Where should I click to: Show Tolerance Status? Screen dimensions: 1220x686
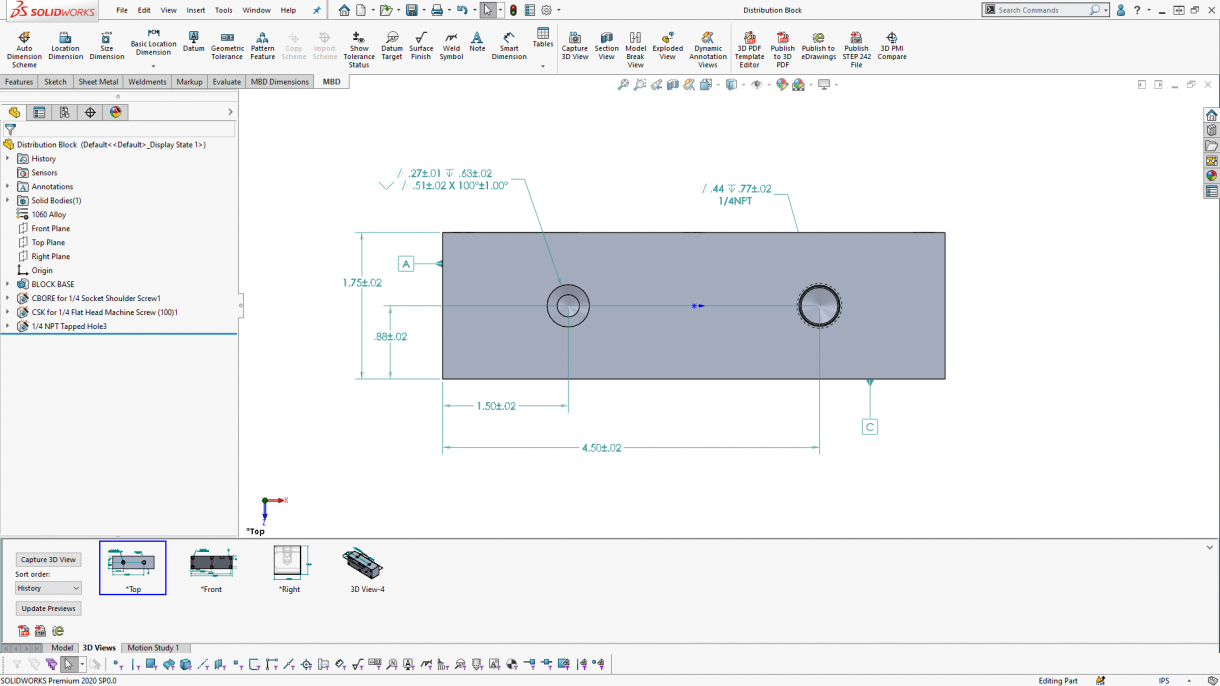[x=359, y=49]
